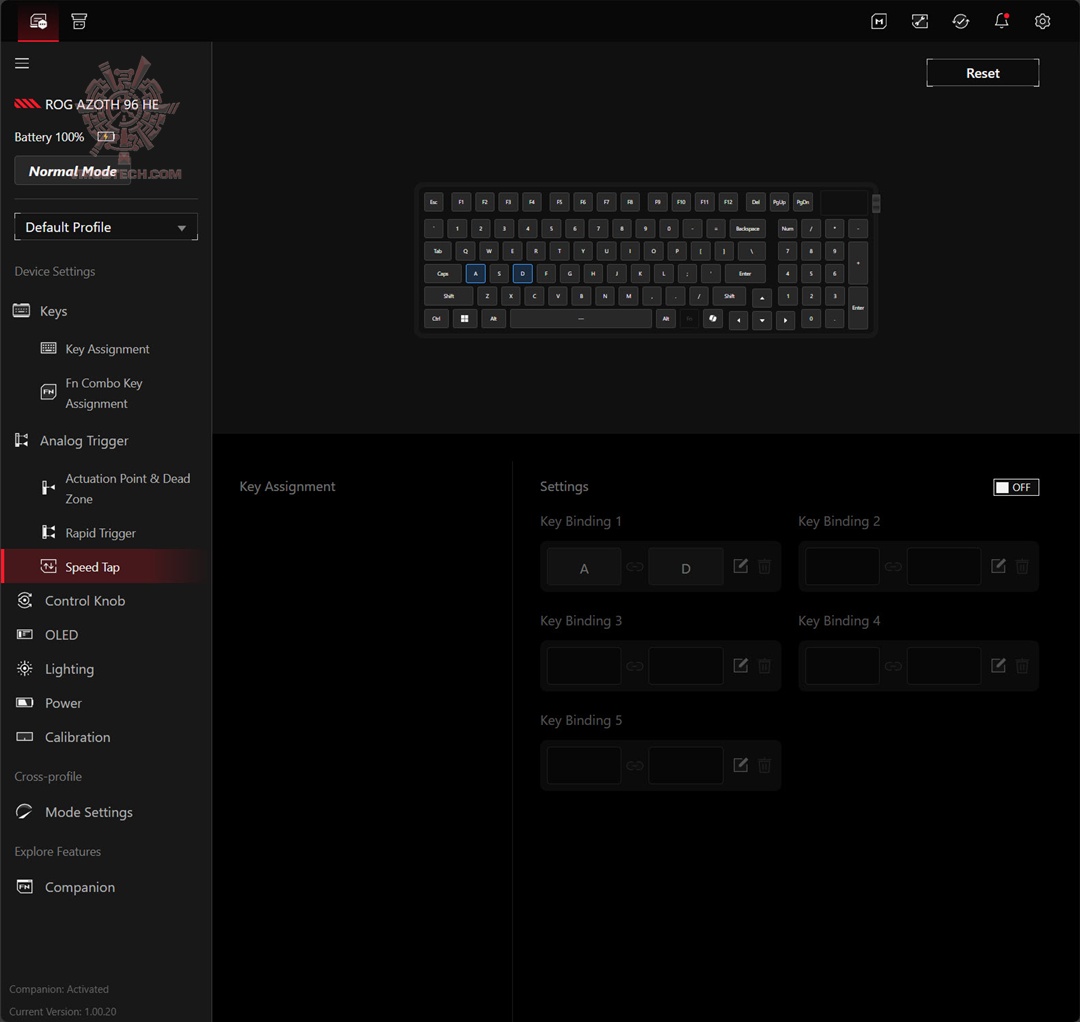Open the update check icon in top bar
1080x1022 pixels.
961,21
